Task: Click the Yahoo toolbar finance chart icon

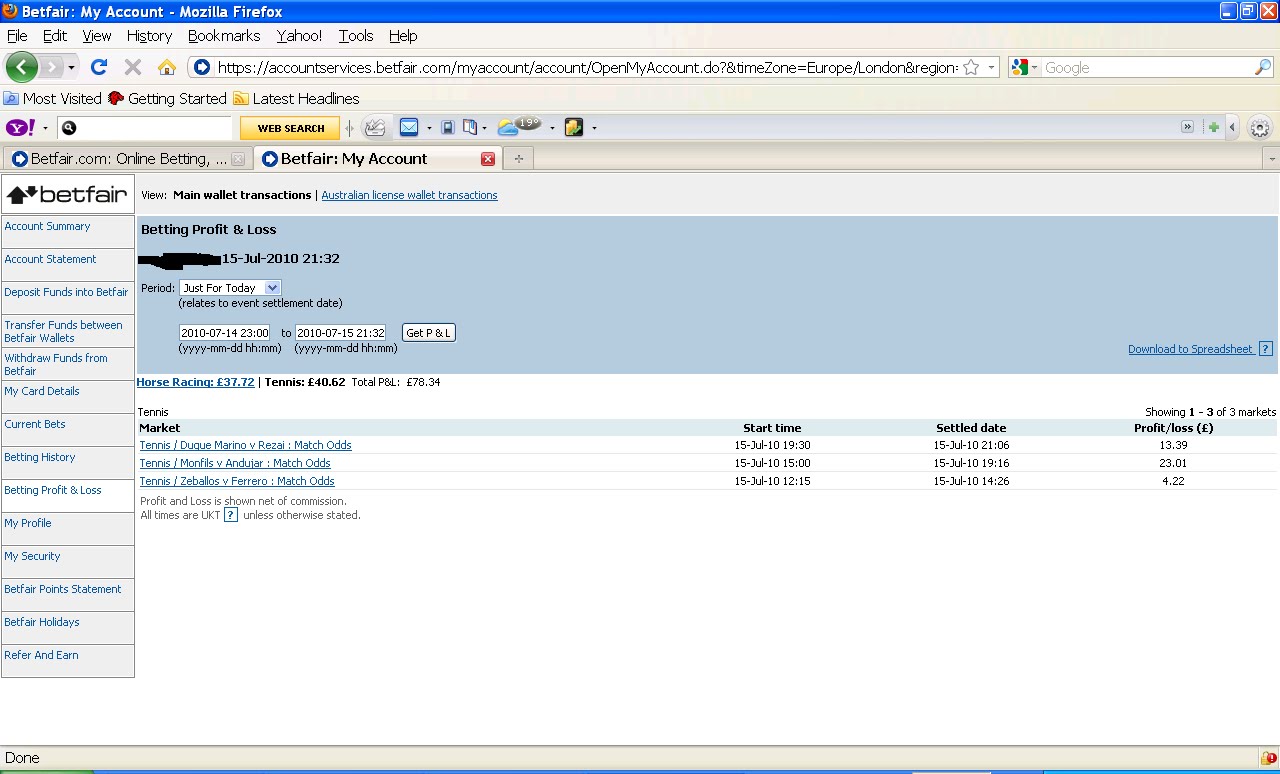Action: [574, 127]
